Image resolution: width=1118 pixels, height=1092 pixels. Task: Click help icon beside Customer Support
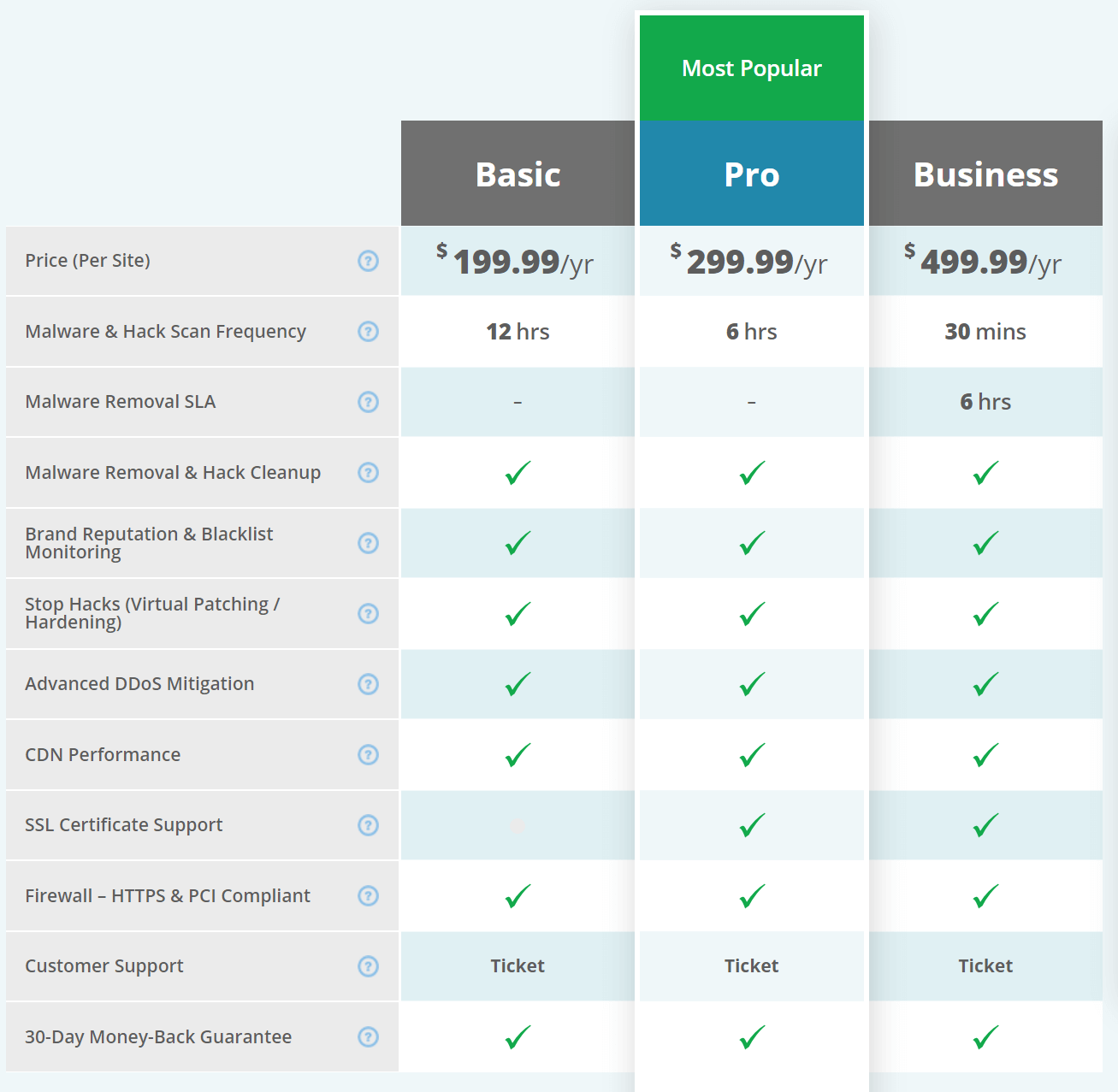click(368, 966)
